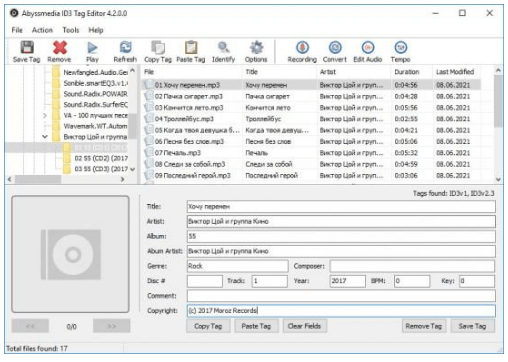Open the Tools menu
This screenshot has height=362, width=508.
coord(71,30)
